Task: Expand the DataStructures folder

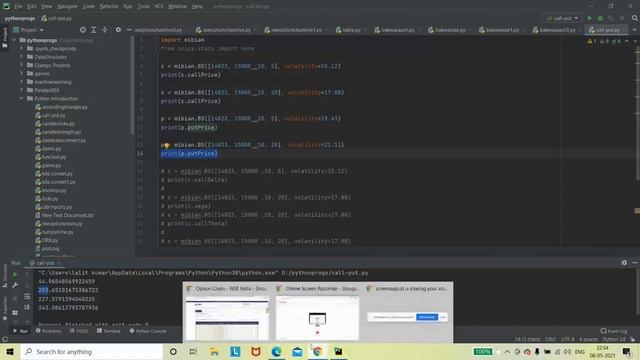Action: (x=22, y=57)
